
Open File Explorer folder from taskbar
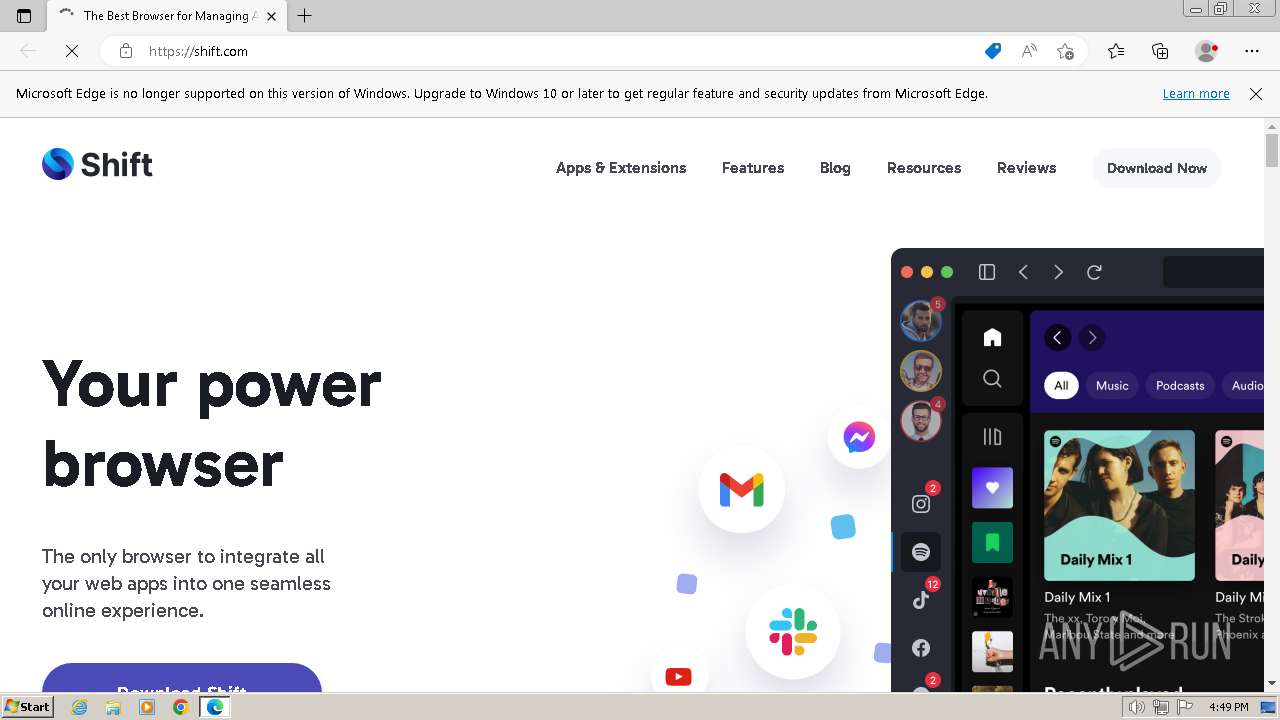(113, 707)
